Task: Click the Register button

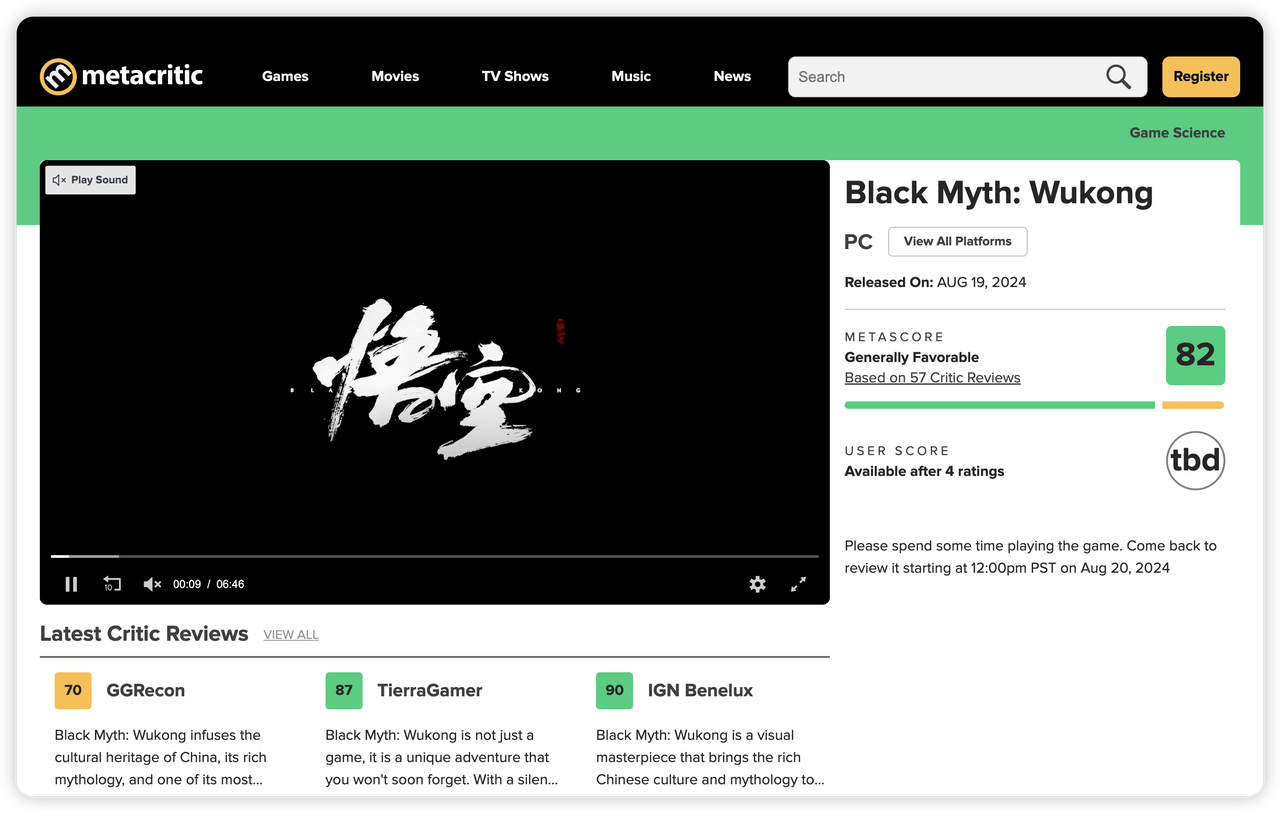Action: coord(1200,77)
